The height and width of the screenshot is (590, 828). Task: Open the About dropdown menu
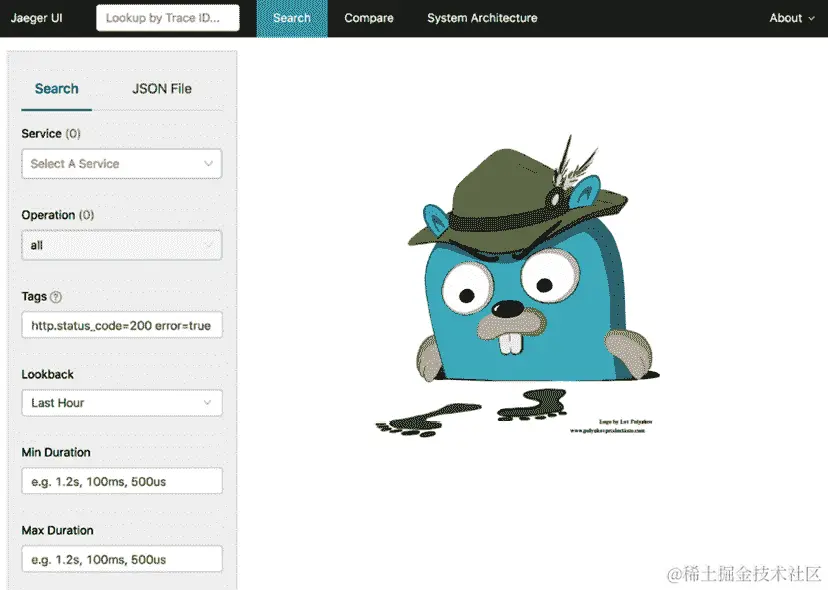[790, 17]
